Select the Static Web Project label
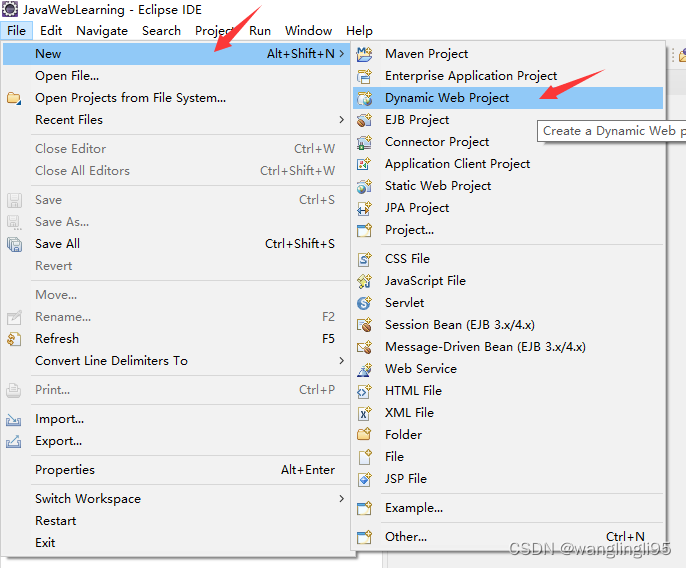This screenshot has height=568, width=686. [438, 186]
